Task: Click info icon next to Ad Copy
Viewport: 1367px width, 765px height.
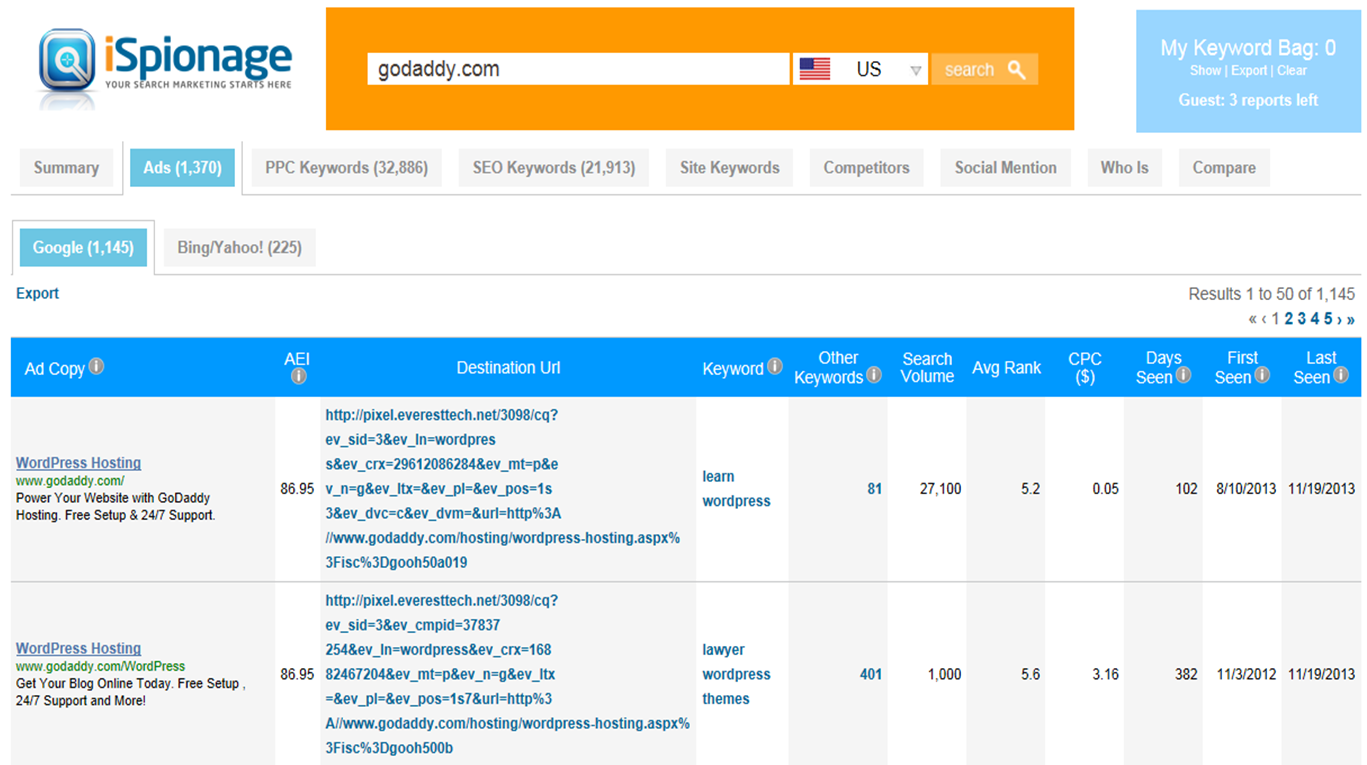Action: pyautogui.click(x=96, y=366)
